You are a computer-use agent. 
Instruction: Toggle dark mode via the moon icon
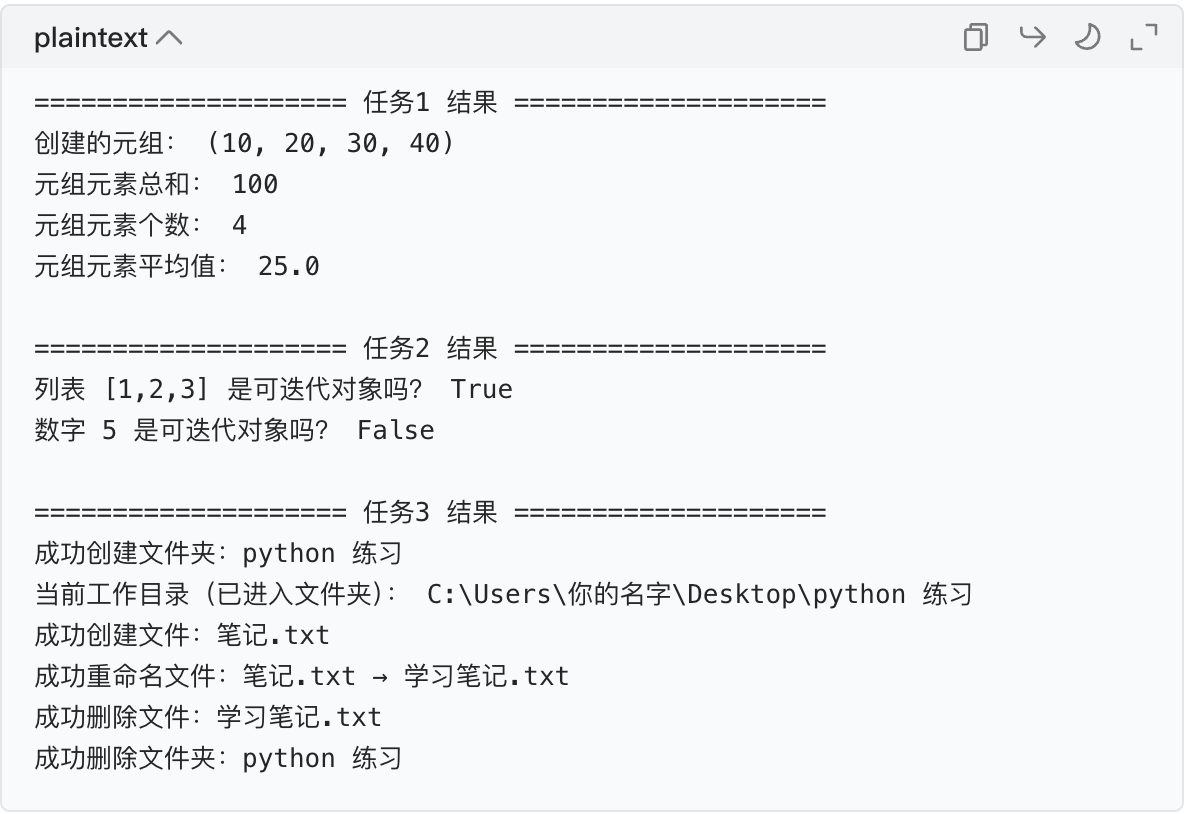[x=1087, y=37]
